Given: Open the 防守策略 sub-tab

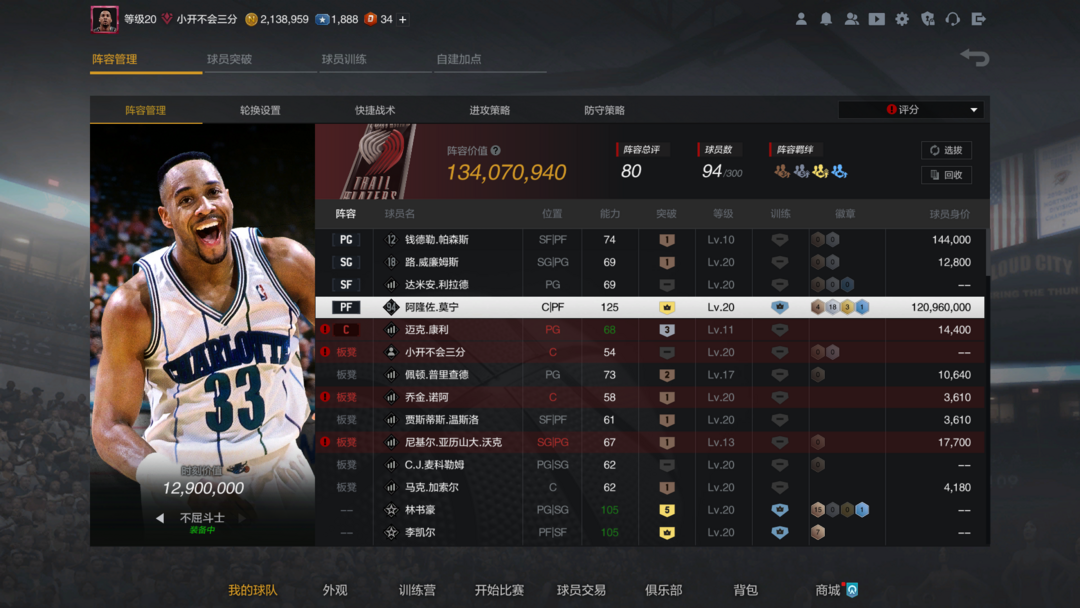Looking at the screenshot, I should click(x=604, y=110).
